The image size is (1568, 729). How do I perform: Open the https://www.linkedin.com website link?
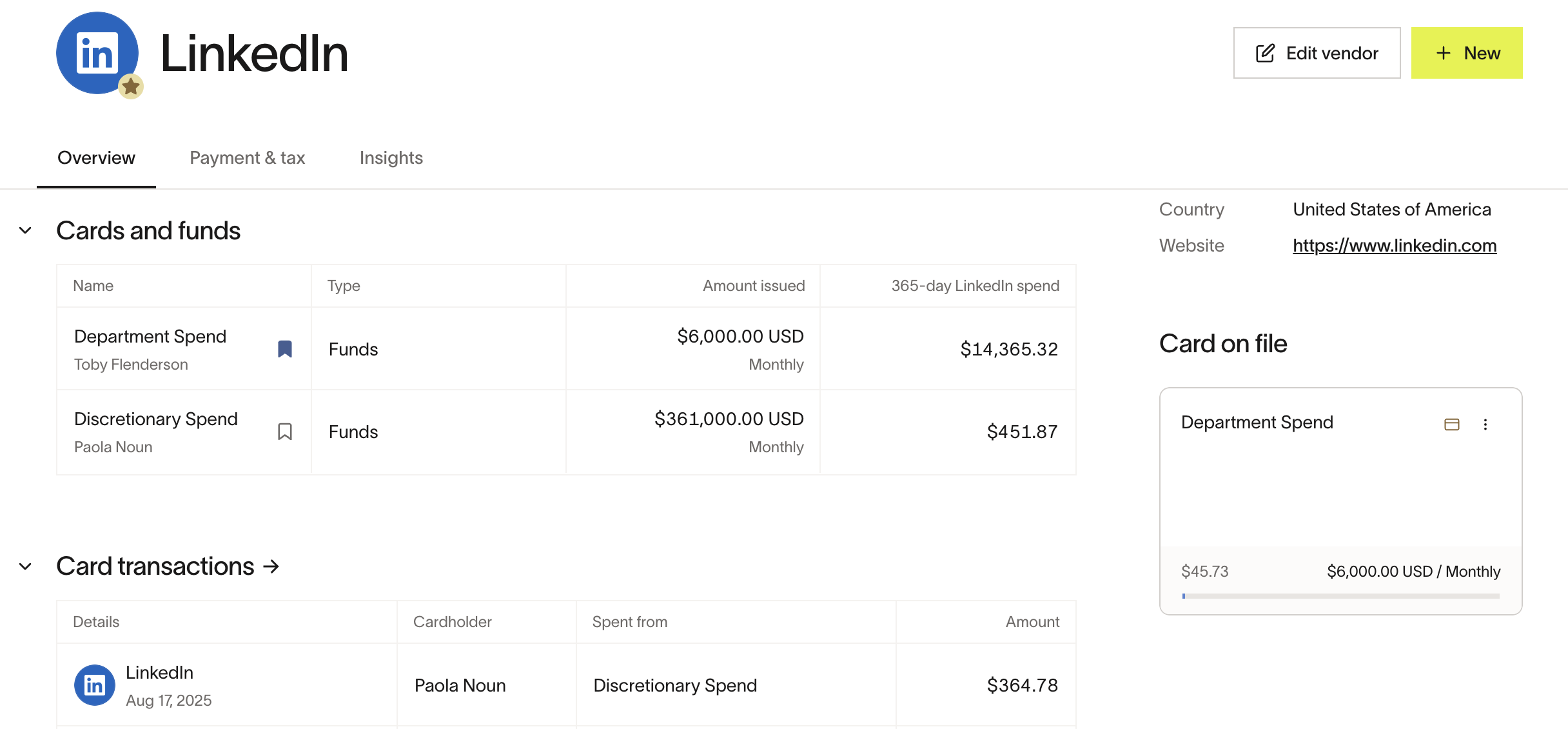coord(1395,245)
